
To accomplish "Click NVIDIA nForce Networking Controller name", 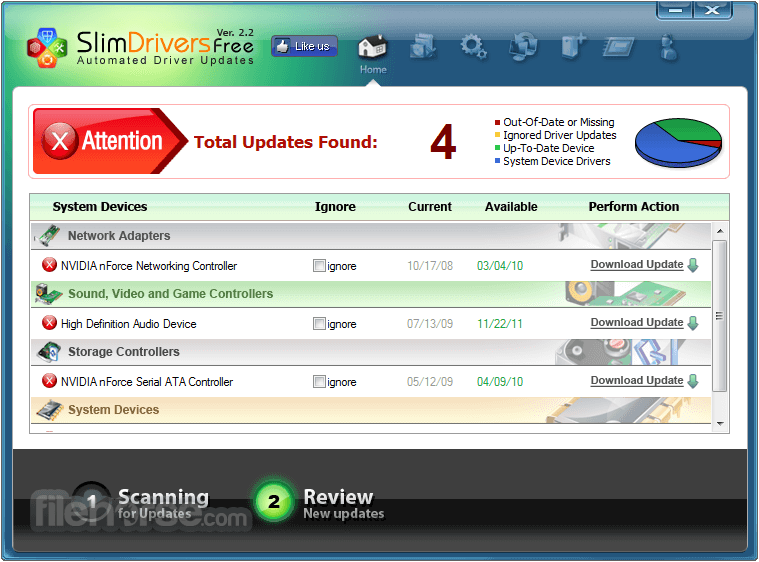I will pos(149,266).
